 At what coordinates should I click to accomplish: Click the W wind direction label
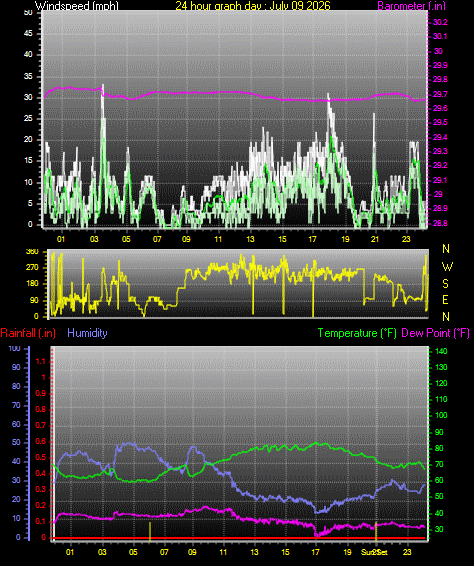[447, 266]
